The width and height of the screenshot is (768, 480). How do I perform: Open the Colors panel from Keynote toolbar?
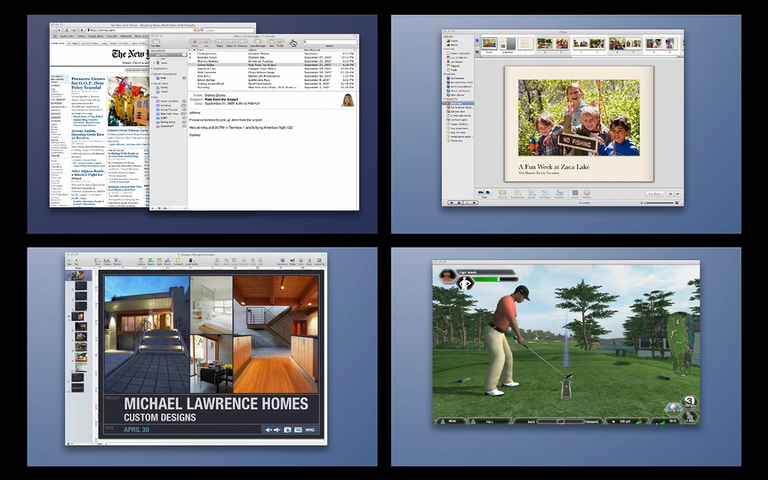(301, 261)
